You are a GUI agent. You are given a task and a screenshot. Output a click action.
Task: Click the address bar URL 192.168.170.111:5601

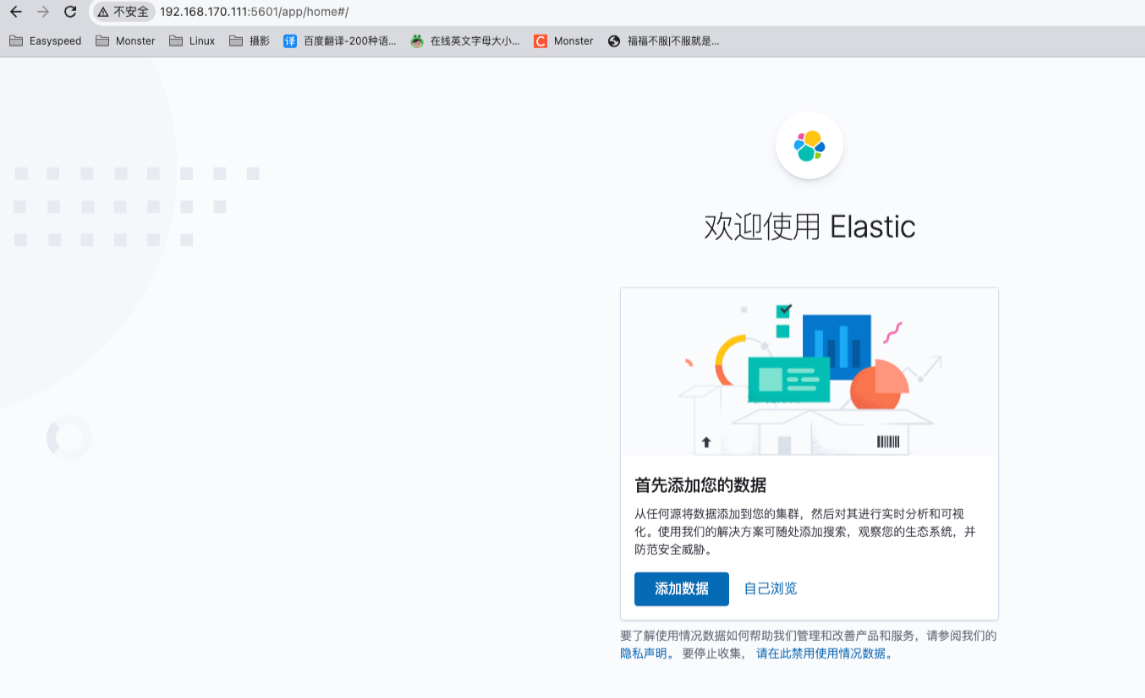pos(254,12)
